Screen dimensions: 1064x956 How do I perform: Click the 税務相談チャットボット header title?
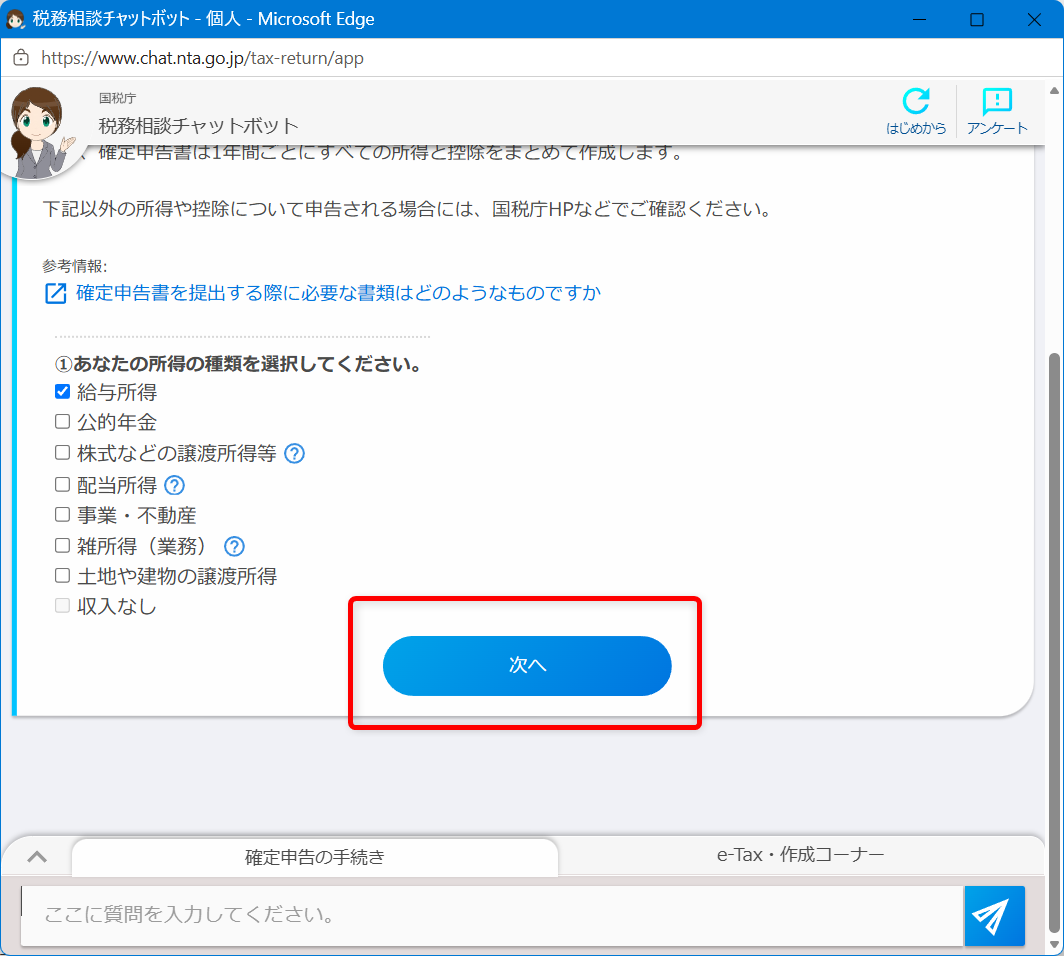click(198, 126)
